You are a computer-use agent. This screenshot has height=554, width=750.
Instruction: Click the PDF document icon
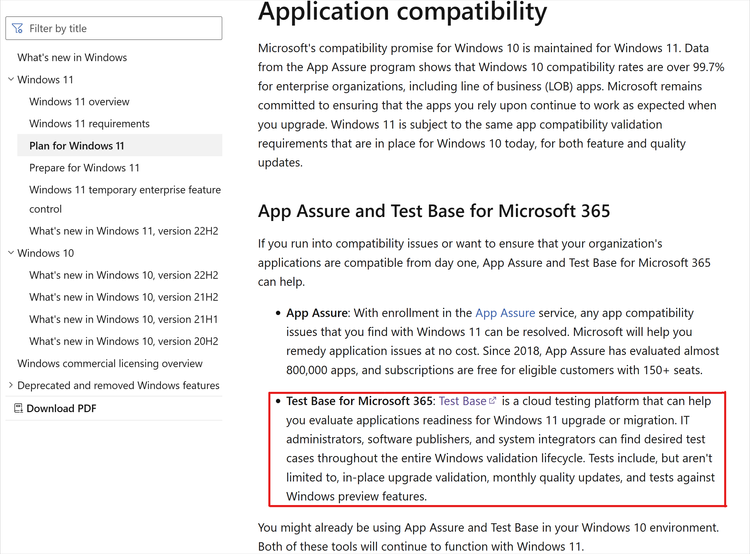18,408
